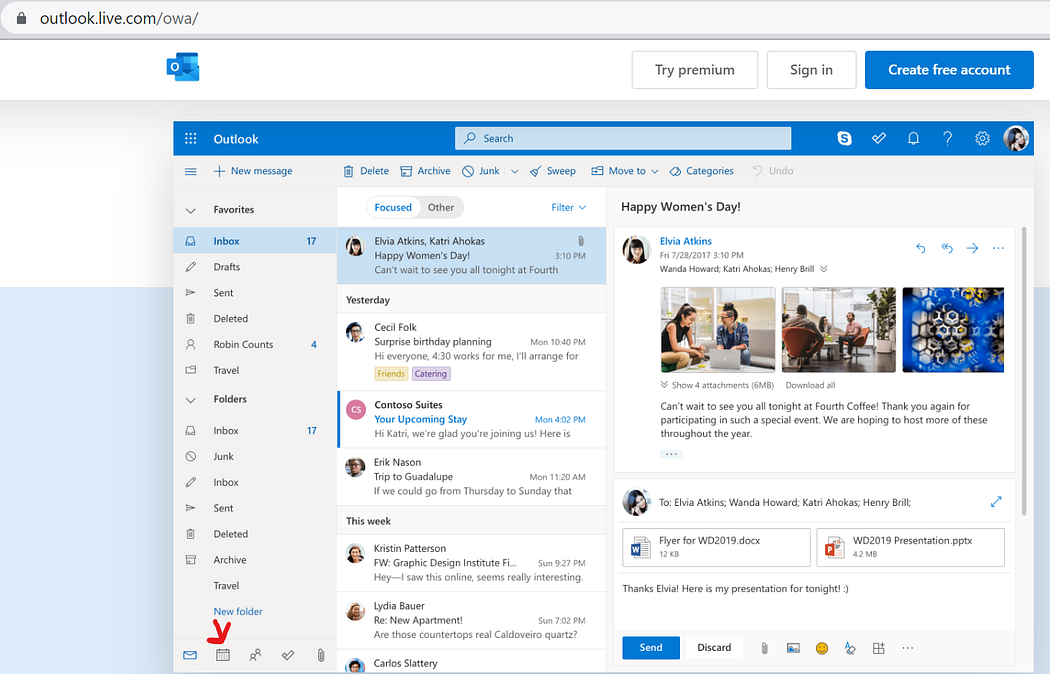Click the Outlook logo at top

click(x=183, y=67)
